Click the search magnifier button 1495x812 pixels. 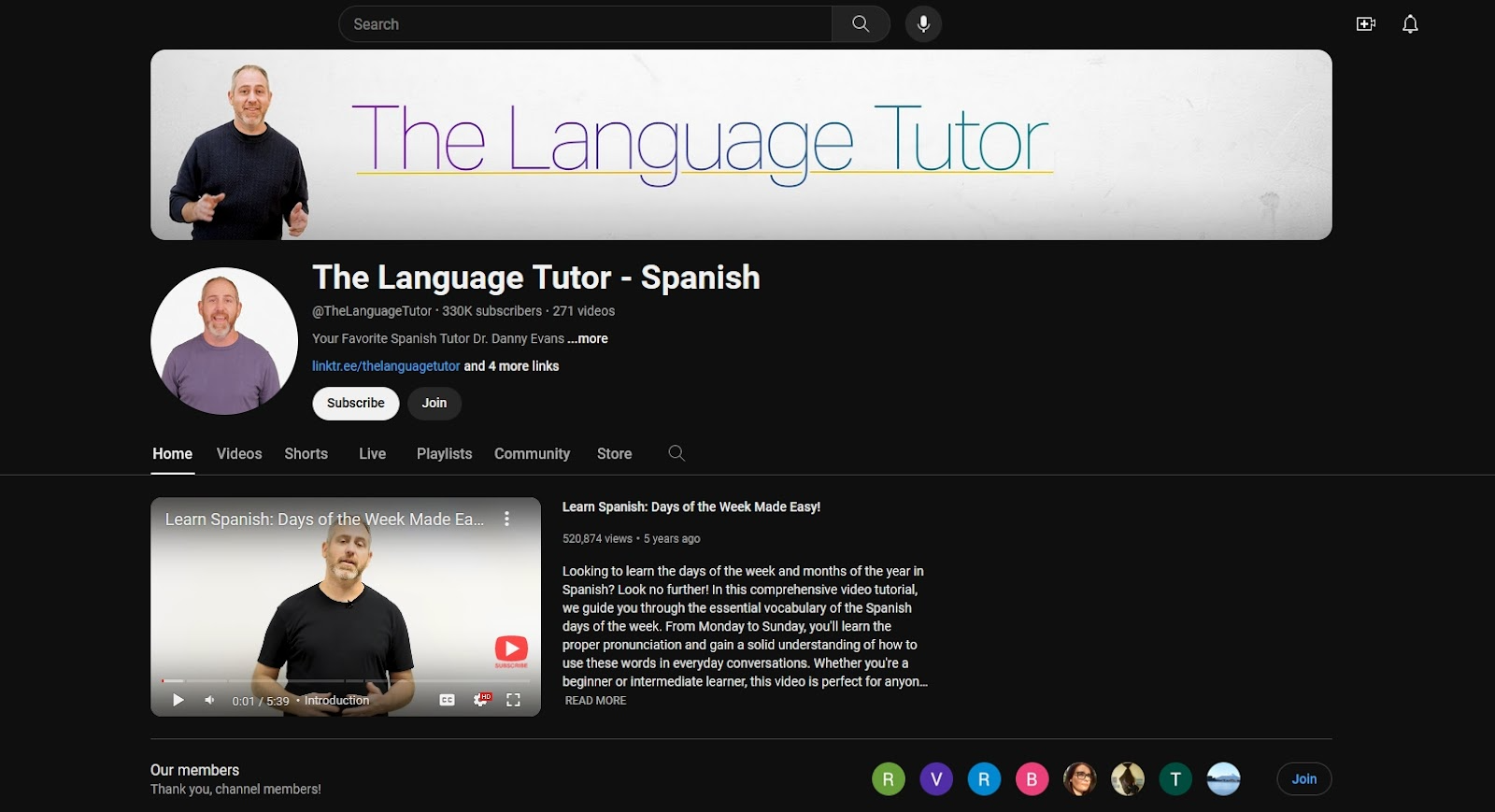tap(861, 24)
